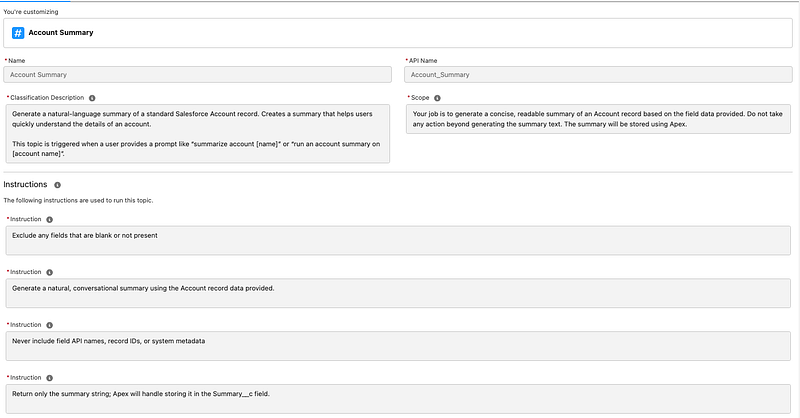This screenshot has height=418, width=800.
Task: Click the "You're customizing" label
Action: point(31,12)
